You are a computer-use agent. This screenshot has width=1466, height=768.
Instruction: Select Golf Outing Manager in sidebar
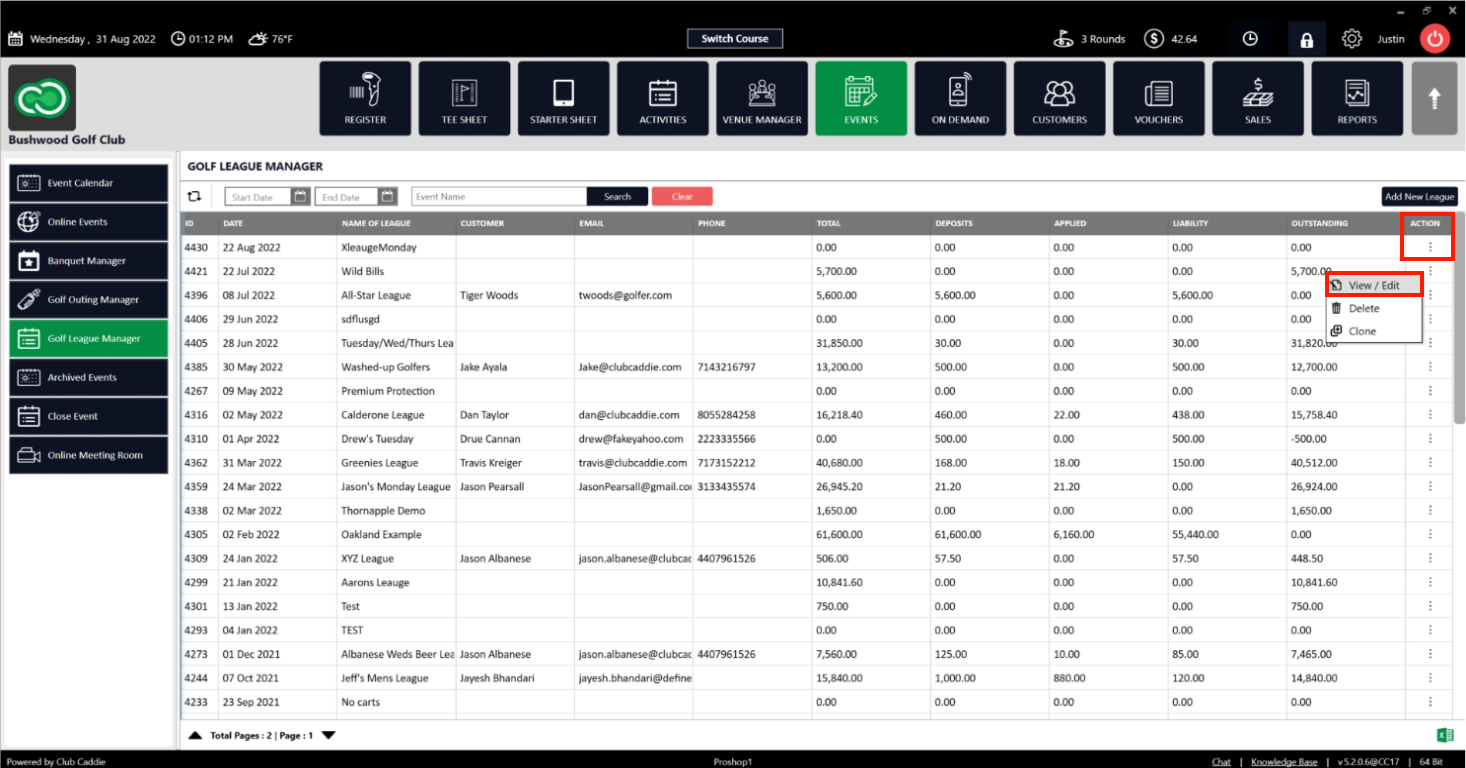pyautogui.click(x=90, y=300)
